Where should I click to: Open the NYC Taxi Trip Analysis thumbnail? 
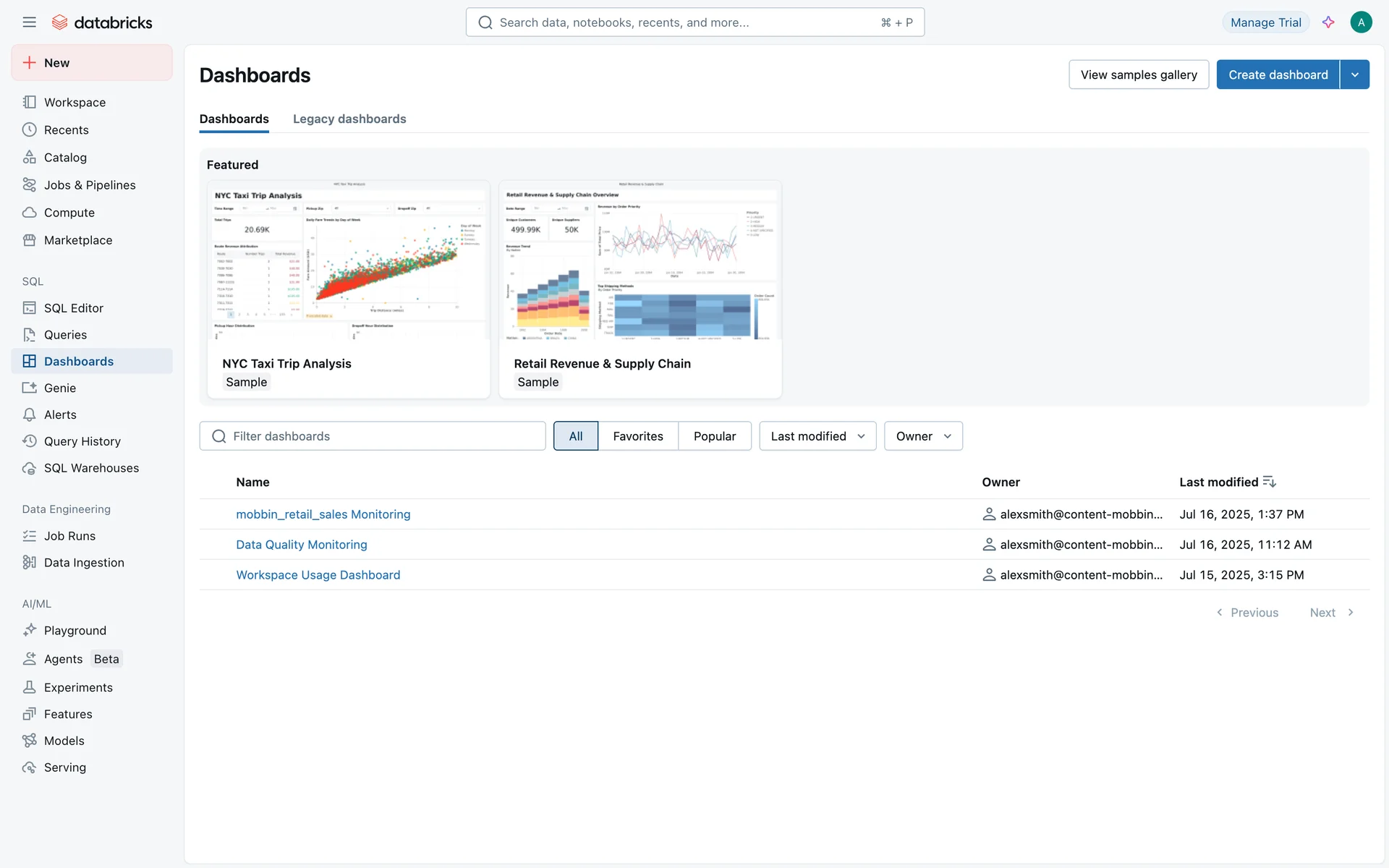[349, 260]
